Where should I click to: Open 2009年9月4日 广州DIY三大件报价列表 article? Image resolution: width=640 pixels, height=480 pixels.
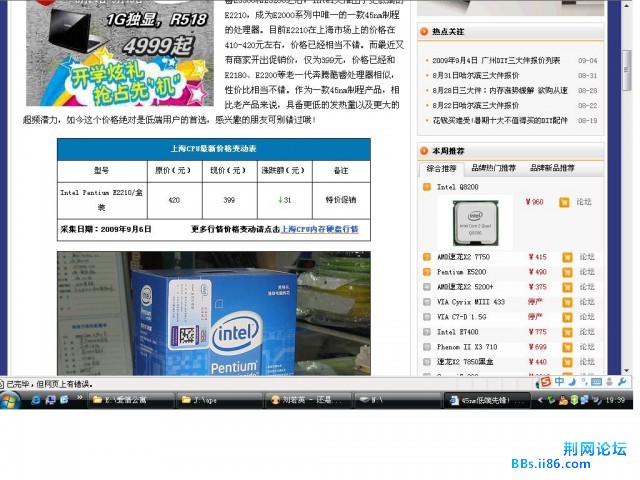(x=496, y=60)
